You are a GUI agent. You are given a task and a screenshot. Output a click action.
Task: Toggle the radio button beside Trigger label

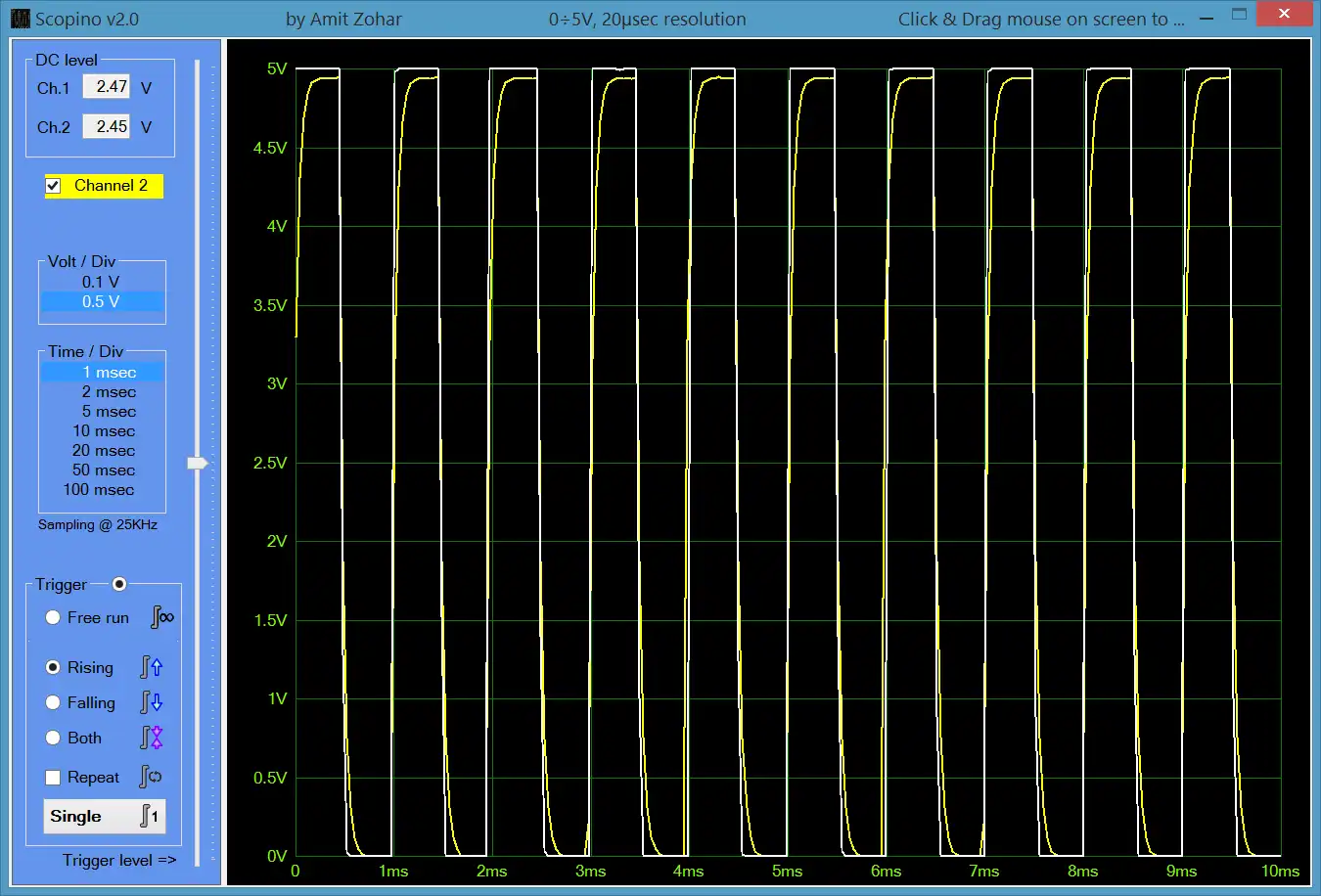click(119, 584)
